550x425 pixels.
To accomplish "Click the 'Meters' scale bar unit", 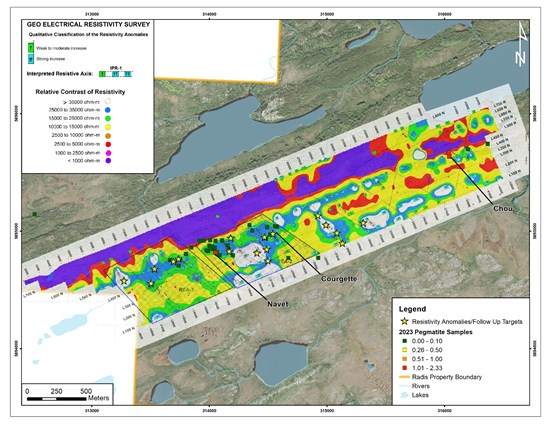I will [x=99, y=398].
